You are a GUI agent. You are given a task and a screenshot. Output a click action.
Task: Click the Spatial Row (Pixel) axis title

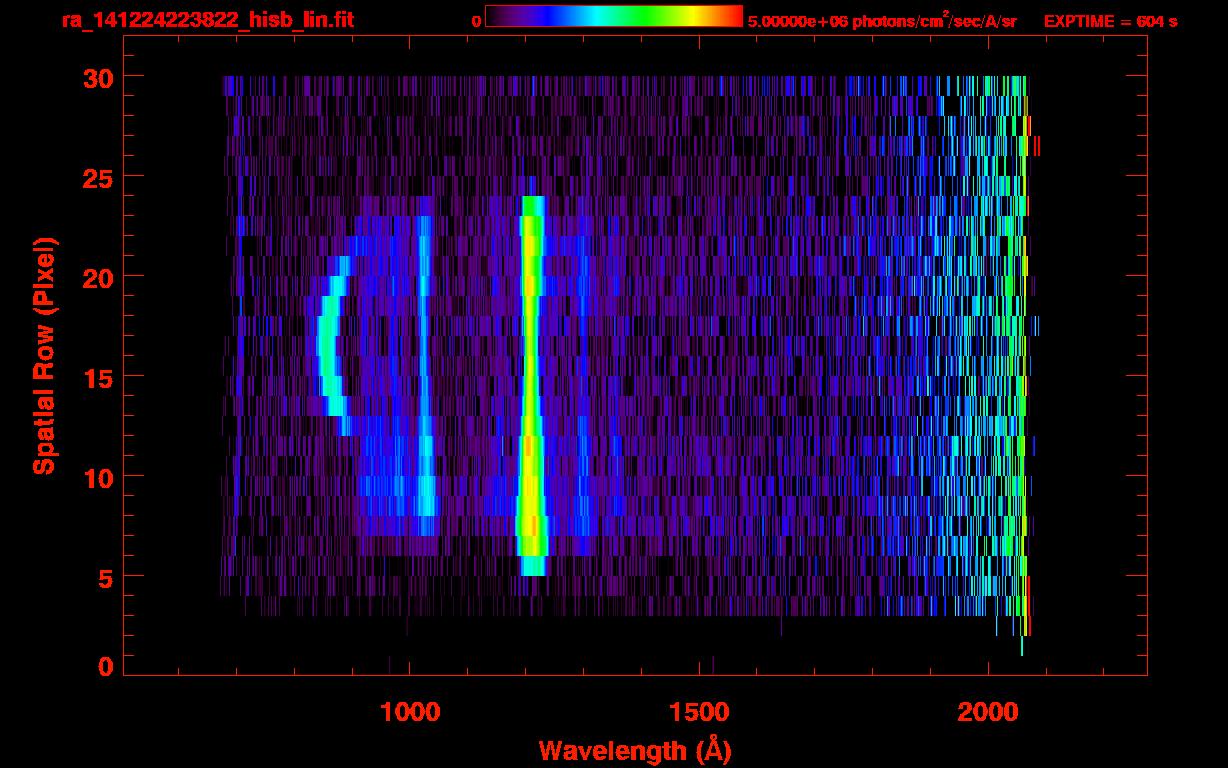pos(44,356)
